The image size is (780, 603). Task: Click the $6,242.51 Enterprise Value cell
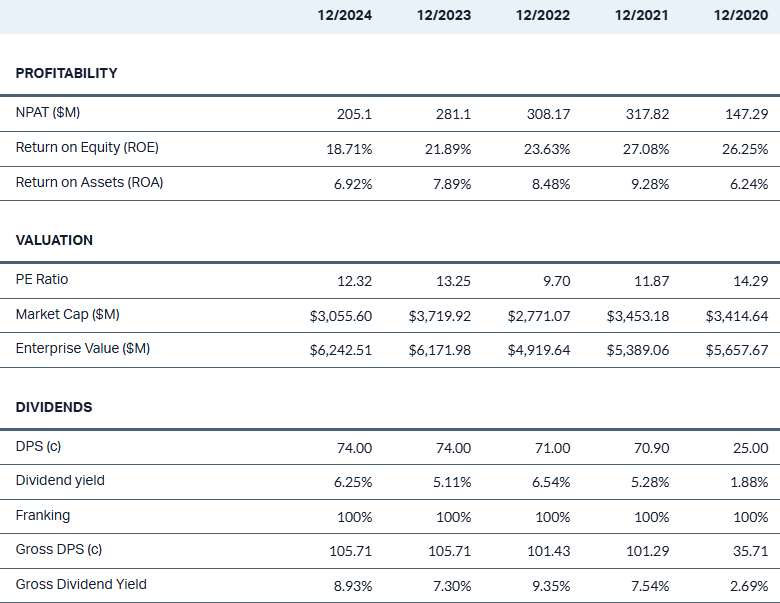pos(341,350)
